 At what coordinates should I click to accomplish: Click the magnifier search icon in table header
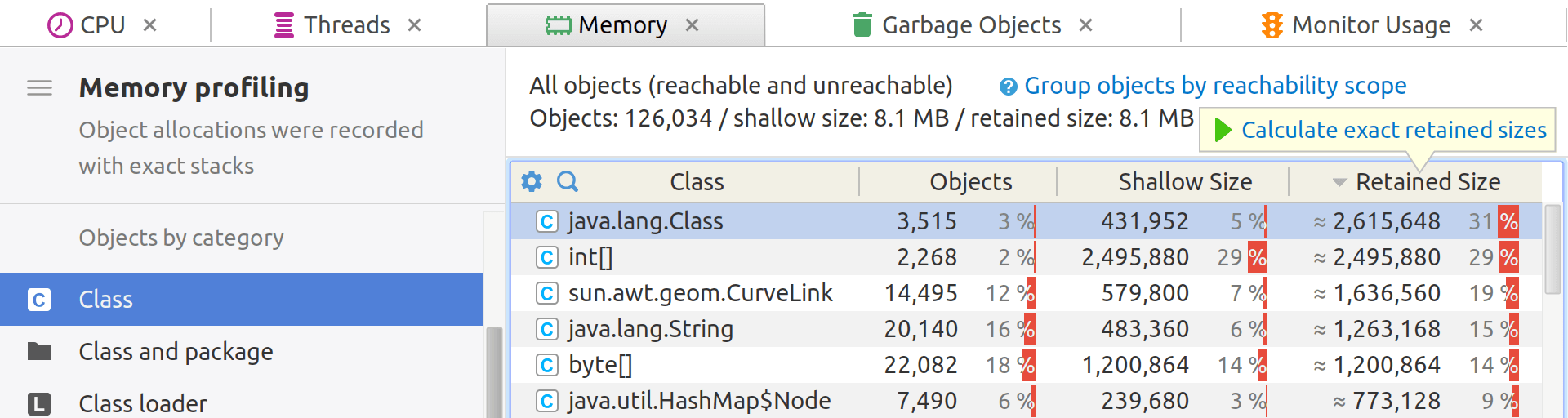point(568,181)
